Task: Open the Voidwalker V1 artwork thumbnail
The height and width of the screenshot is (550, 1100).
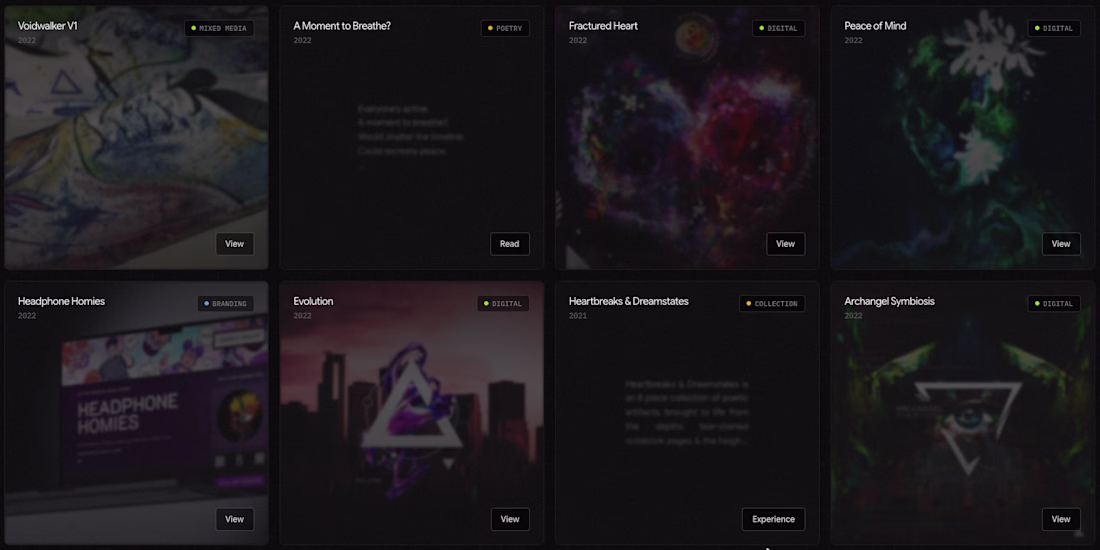Action: 136,138
